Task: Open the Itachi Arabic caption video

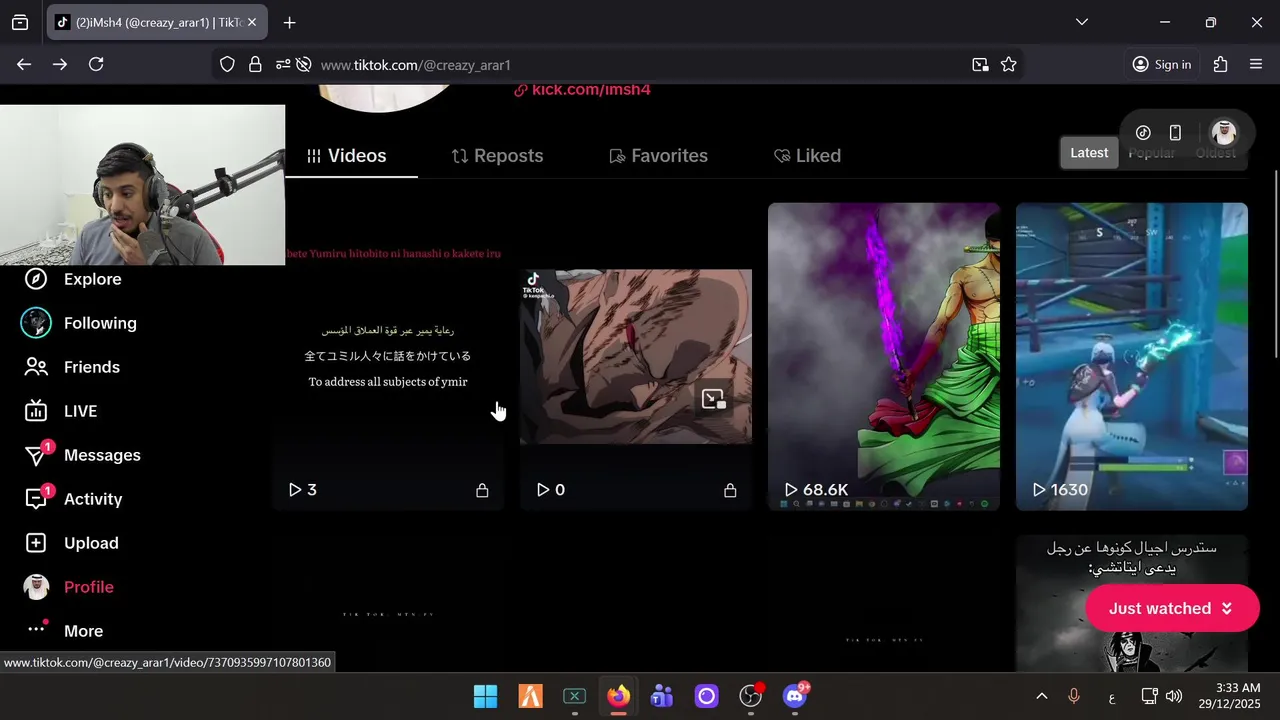Action: [x=1132, y=604]
